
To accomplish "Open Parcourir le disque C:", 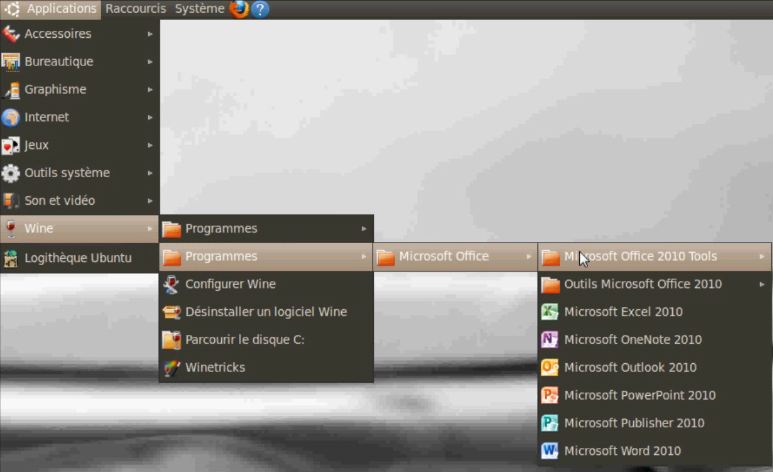I will click(266, 340).
